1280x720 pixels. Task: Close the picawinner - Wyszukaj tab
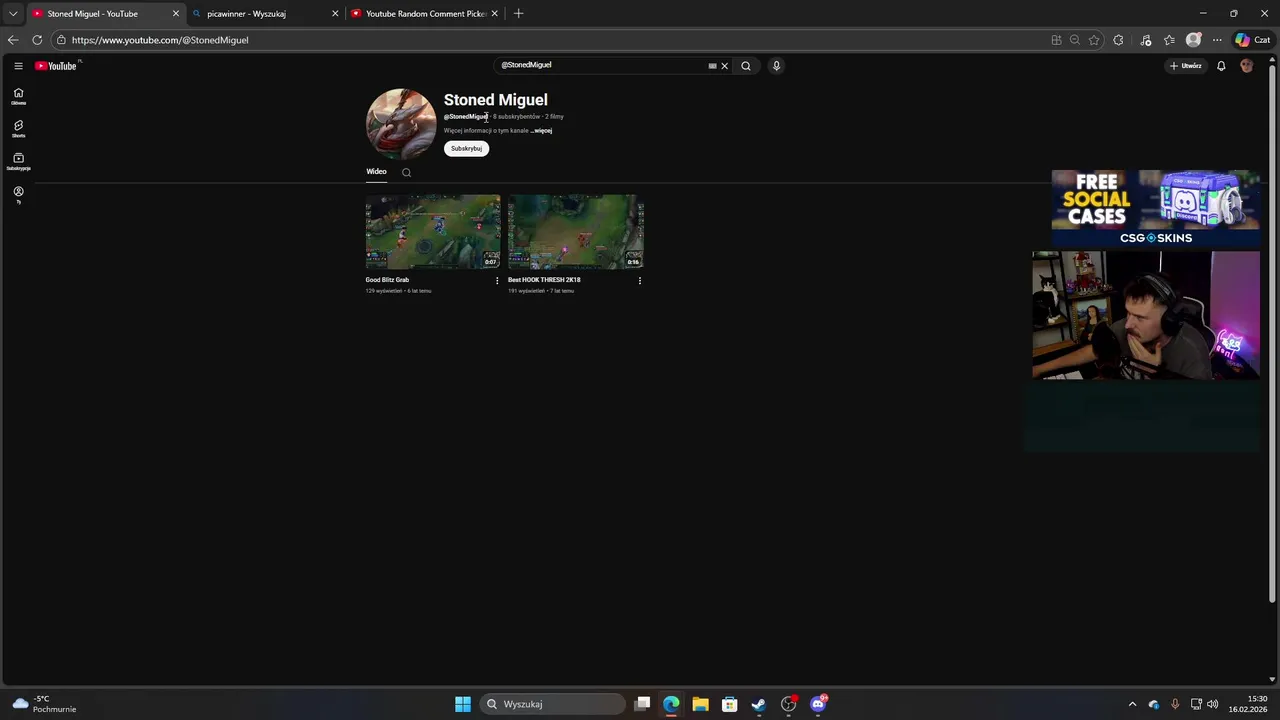pos(335,14)
